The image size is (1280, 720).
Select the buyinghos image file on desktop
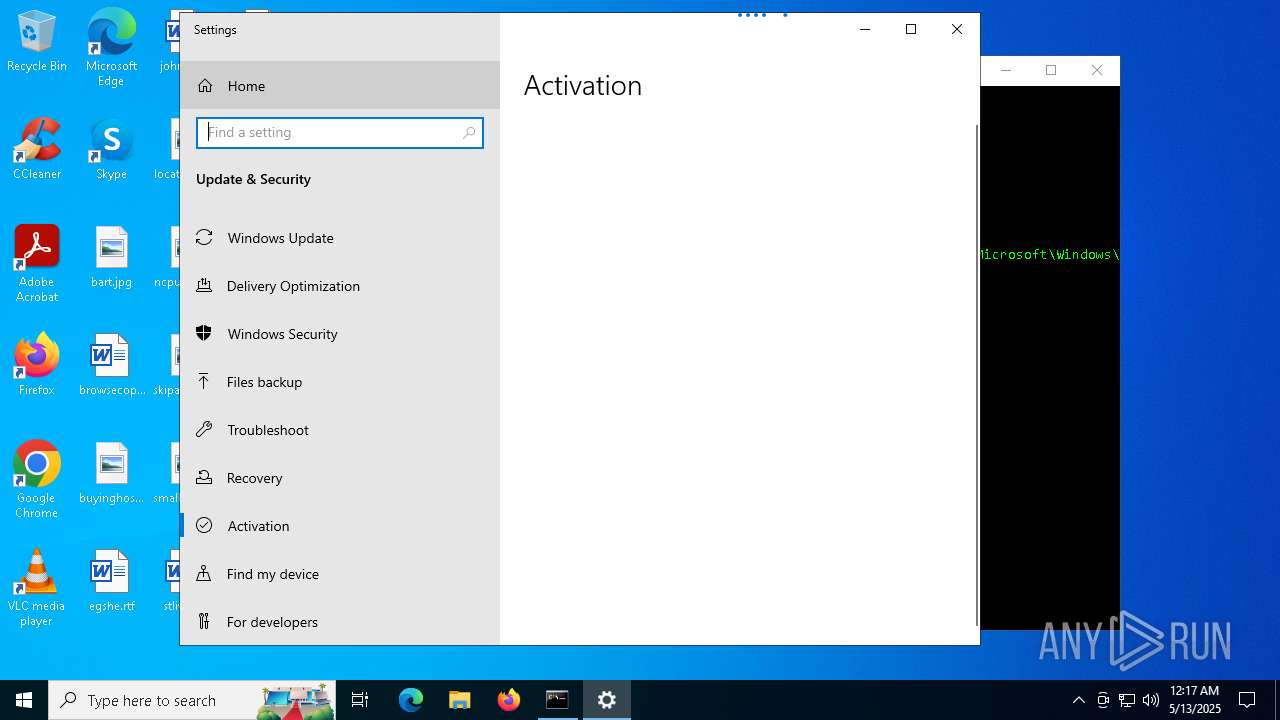(111, 473)
